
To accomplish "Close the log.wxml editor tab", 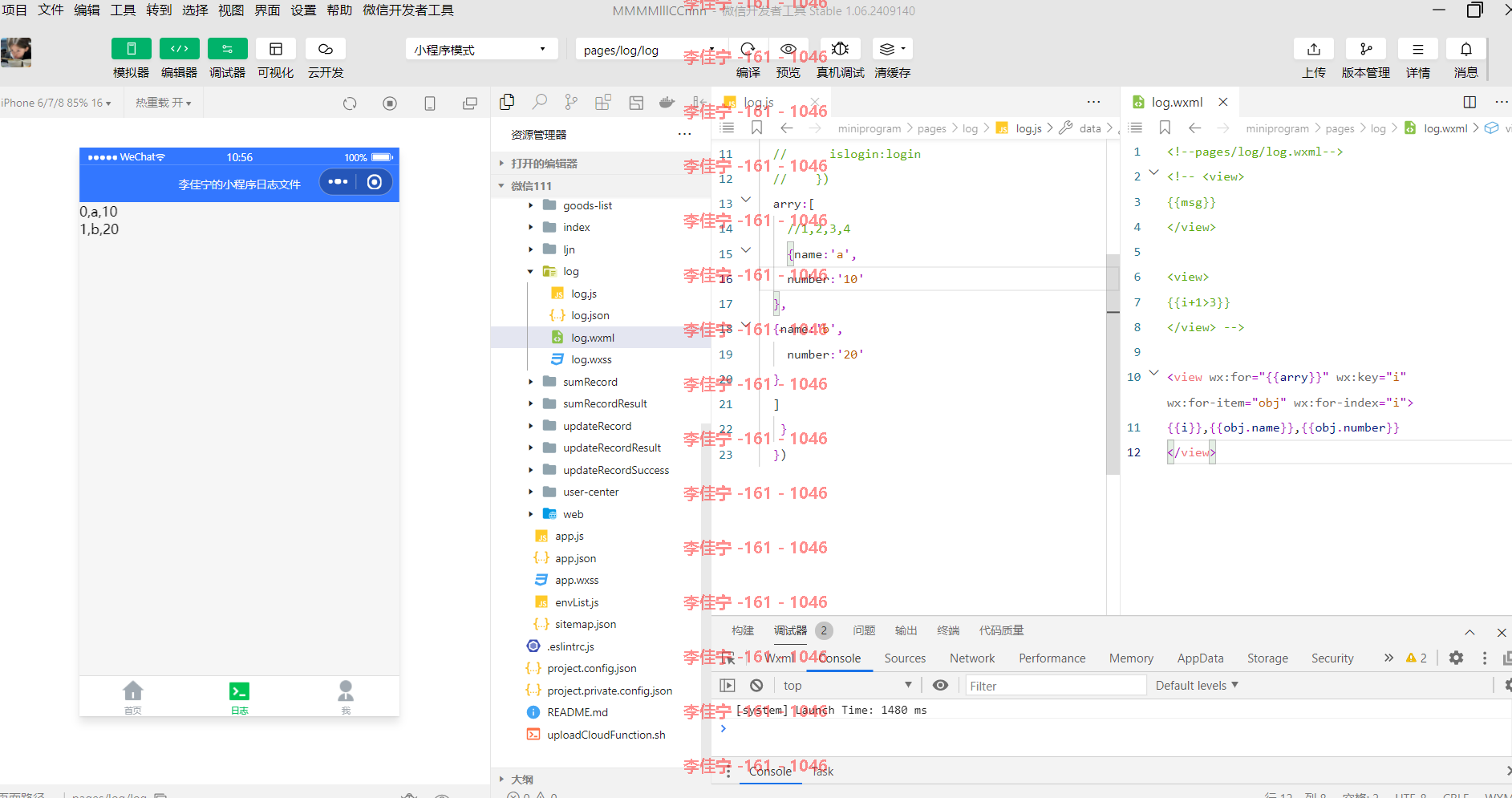I will point(1223,102).
